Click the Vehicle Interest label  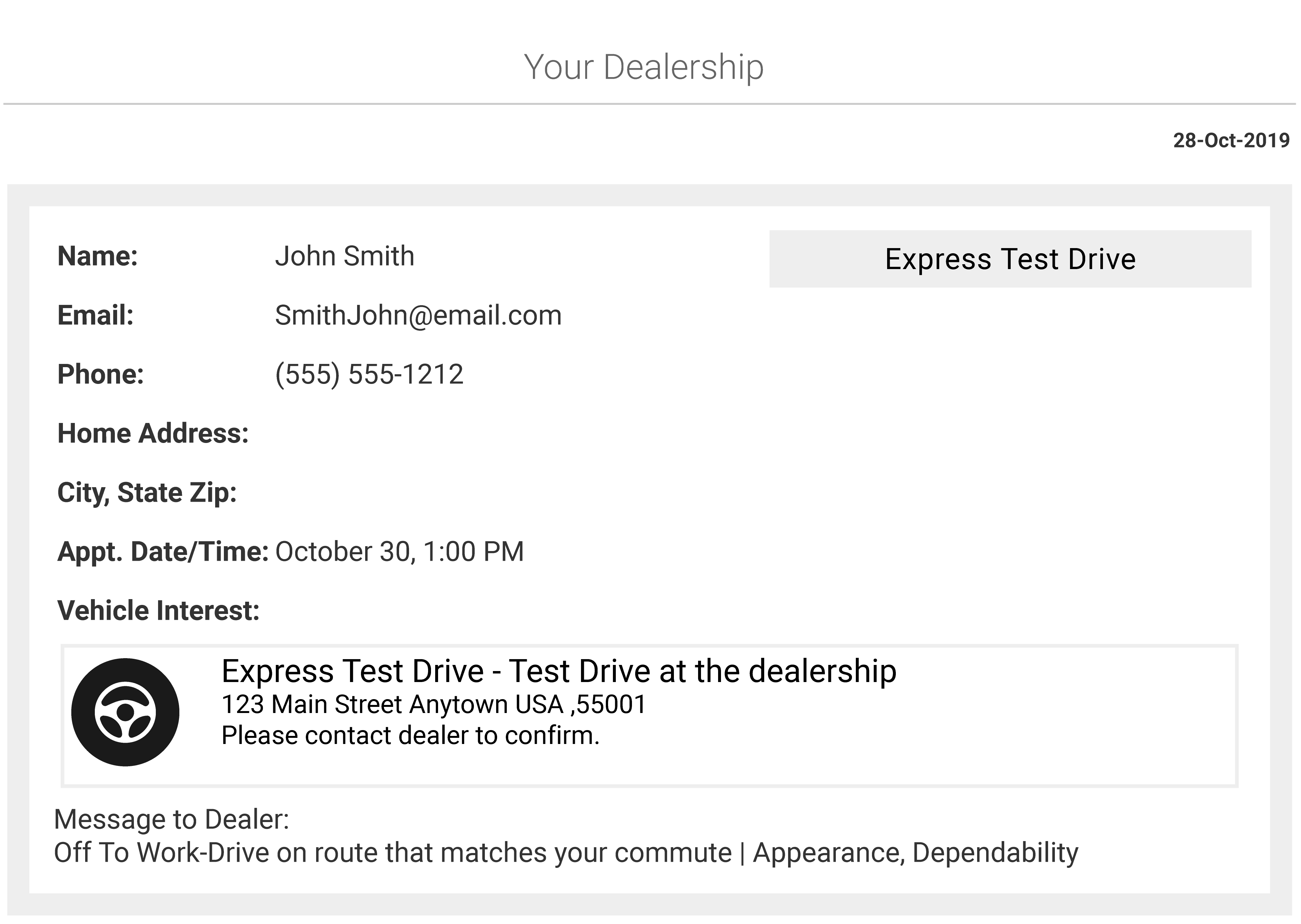coord(158,610)
